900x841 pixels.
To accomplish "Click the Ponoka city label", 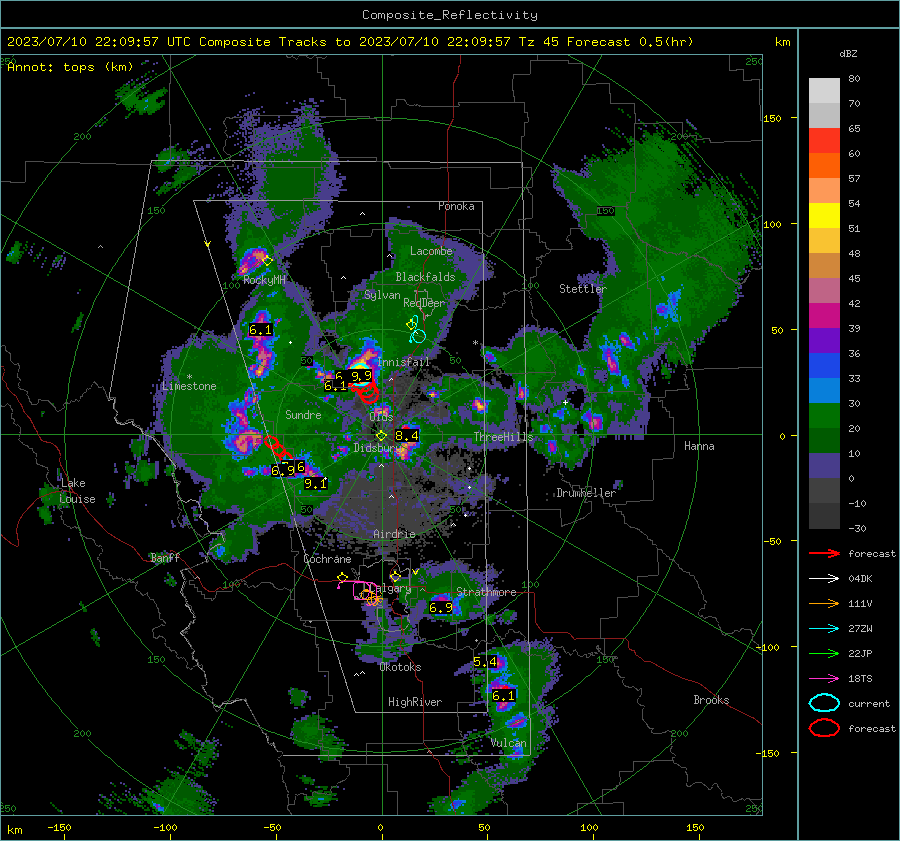I will click(x=456, y=206).
